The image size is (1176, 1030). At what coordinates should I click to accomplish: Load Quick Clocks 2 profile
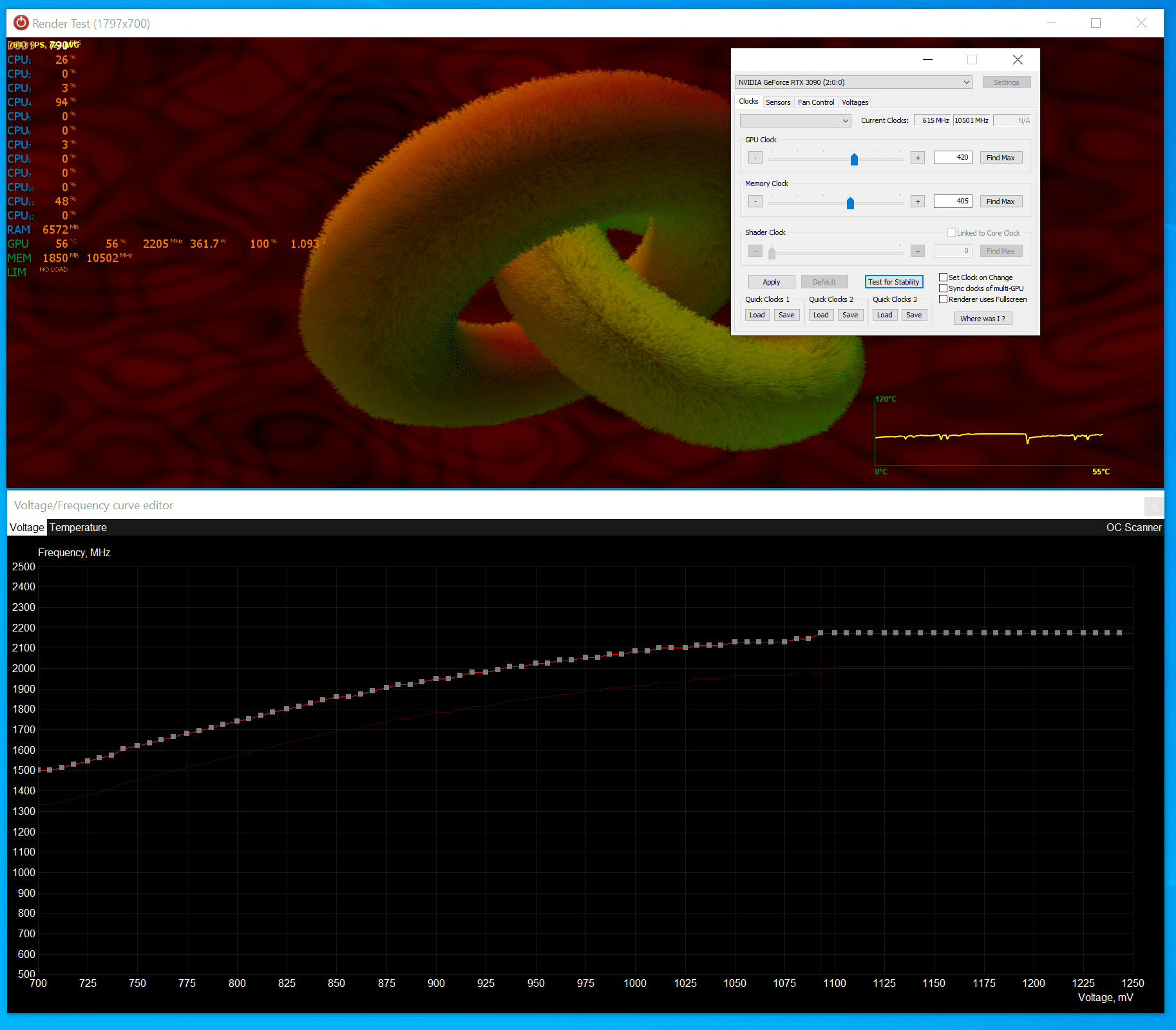tap(821, 315)
